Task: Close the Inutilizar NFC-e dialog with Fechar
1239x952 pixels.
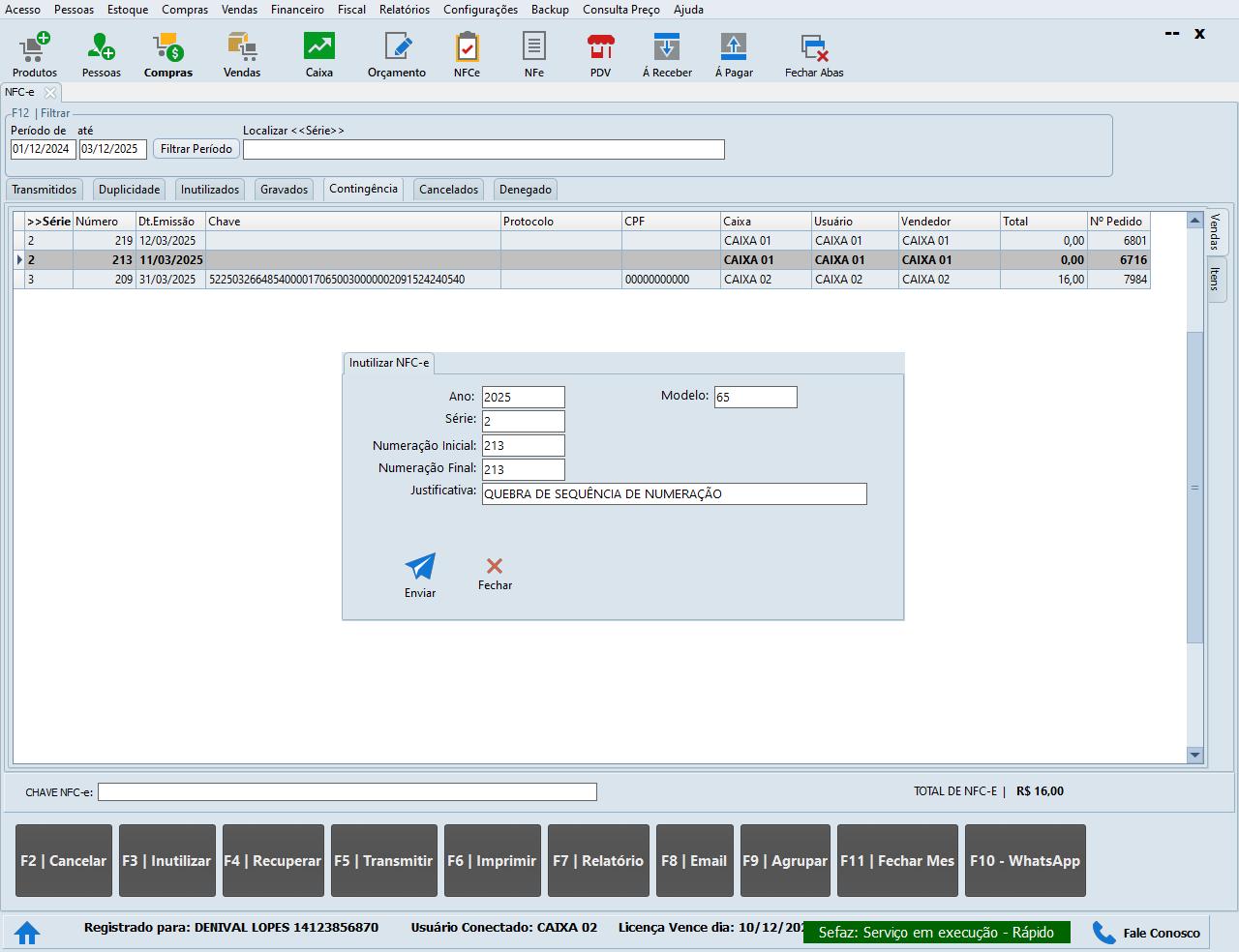Action: tap(495, 573)
